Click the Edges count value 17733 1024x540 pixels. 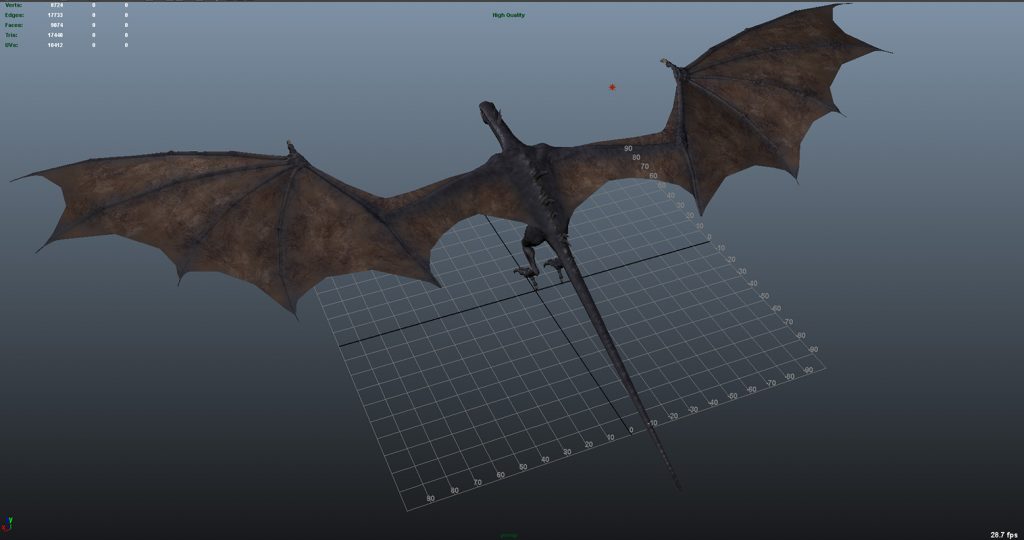click(56, 15)
